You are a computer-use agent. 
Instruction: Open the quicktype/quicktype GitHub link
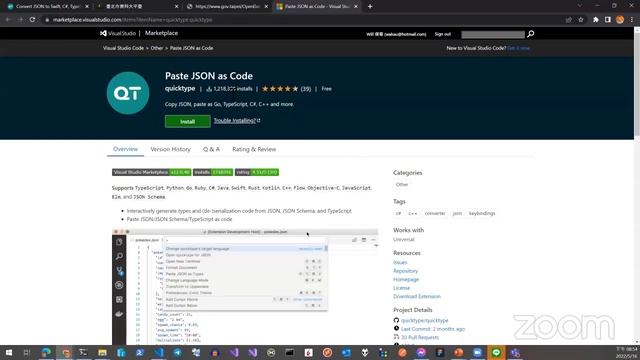coord(424,320)
